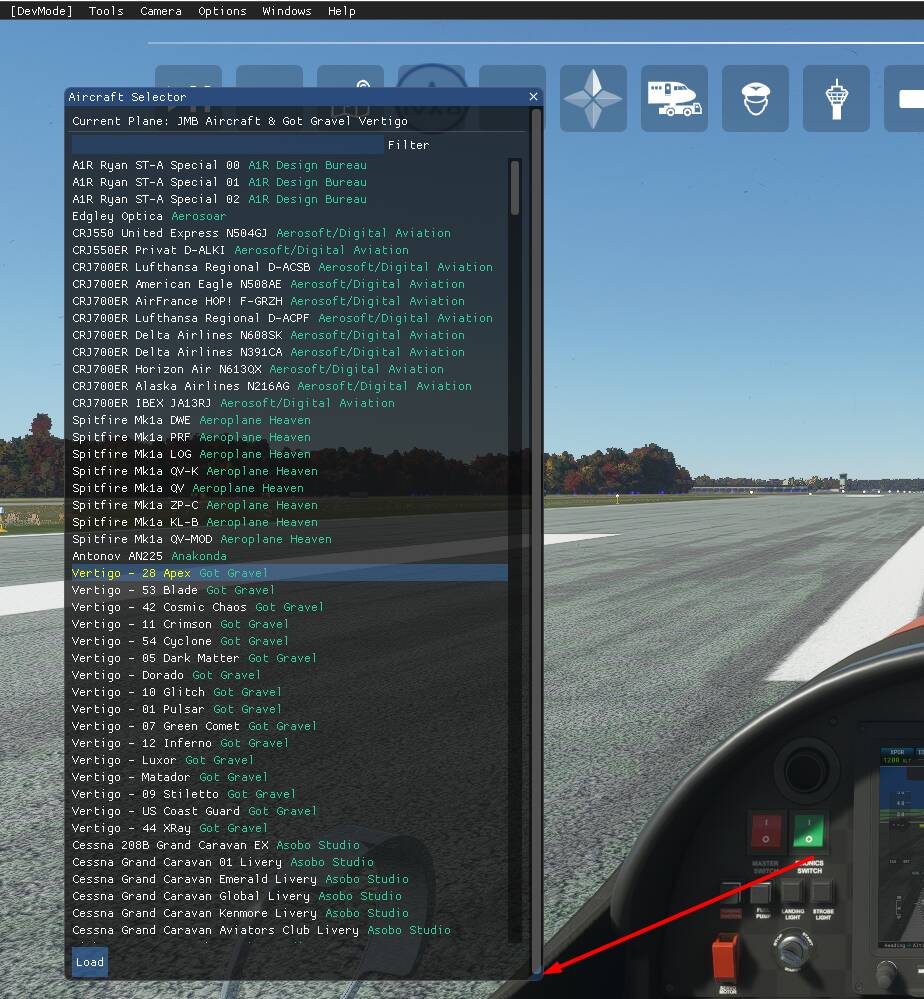
Task: Click Load to load selected aircraft
Action: (89, 962)
